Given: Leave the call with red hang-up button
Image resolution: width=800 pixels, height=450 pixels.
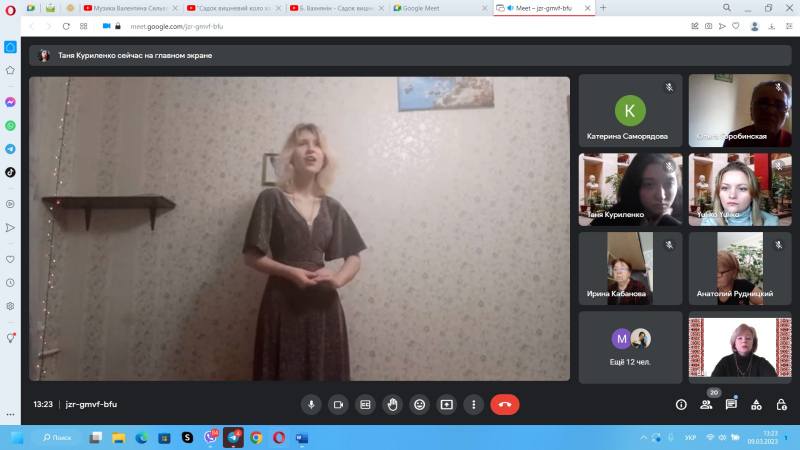Looking at the screenshot, I should tap(505, 405).
